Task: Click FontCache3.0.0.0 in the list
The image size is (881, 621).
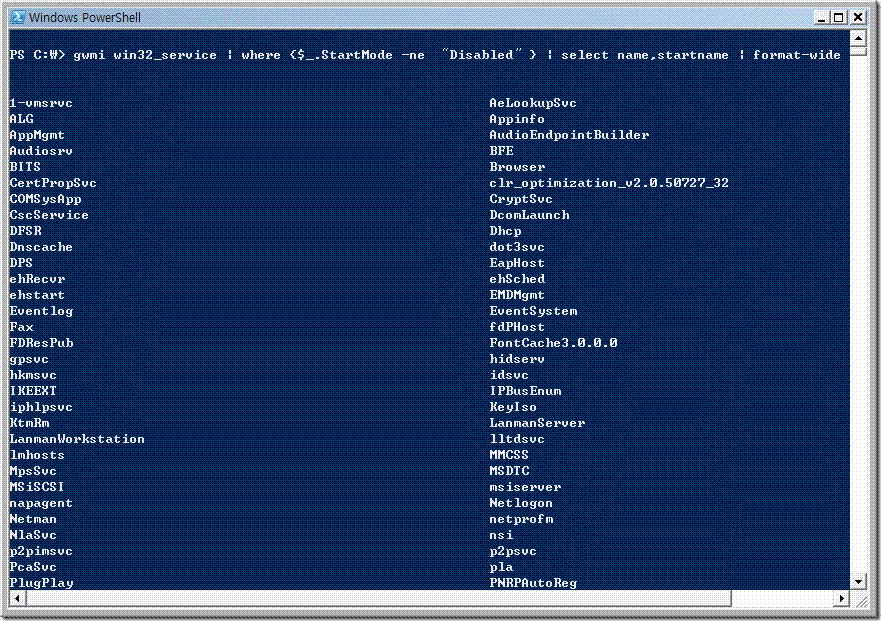Action: [553, 343]
